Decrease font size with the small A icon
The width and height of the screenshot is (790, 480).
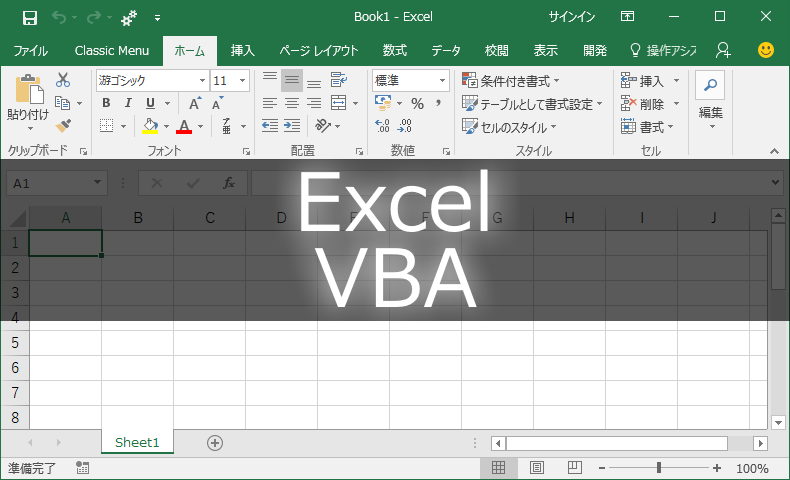[217, 103]
